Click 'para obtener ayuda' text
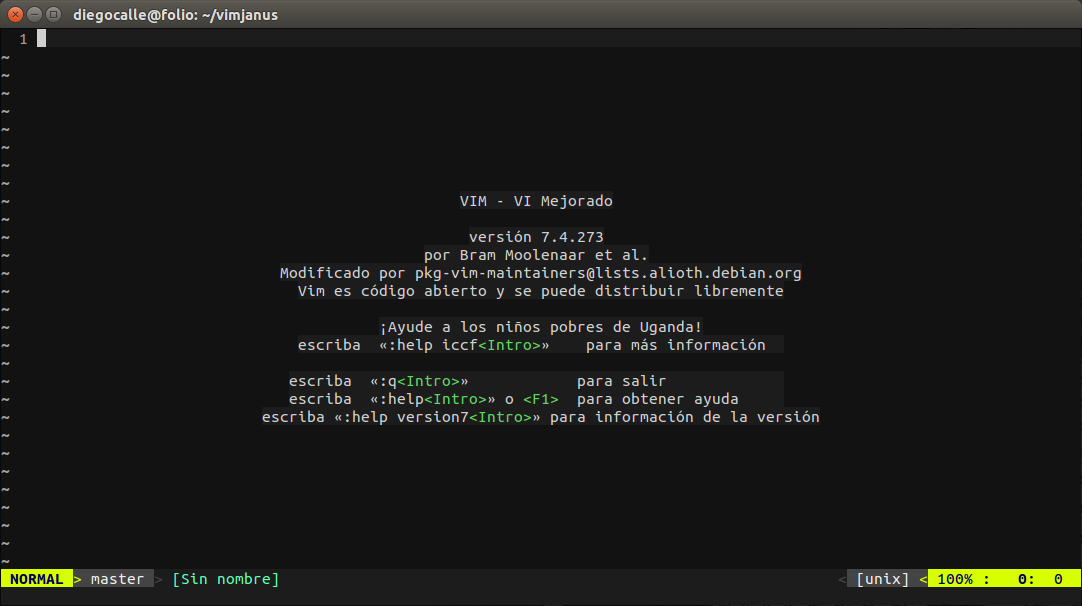This screenshot has height=606, width=1082. [x=658, y=398]
